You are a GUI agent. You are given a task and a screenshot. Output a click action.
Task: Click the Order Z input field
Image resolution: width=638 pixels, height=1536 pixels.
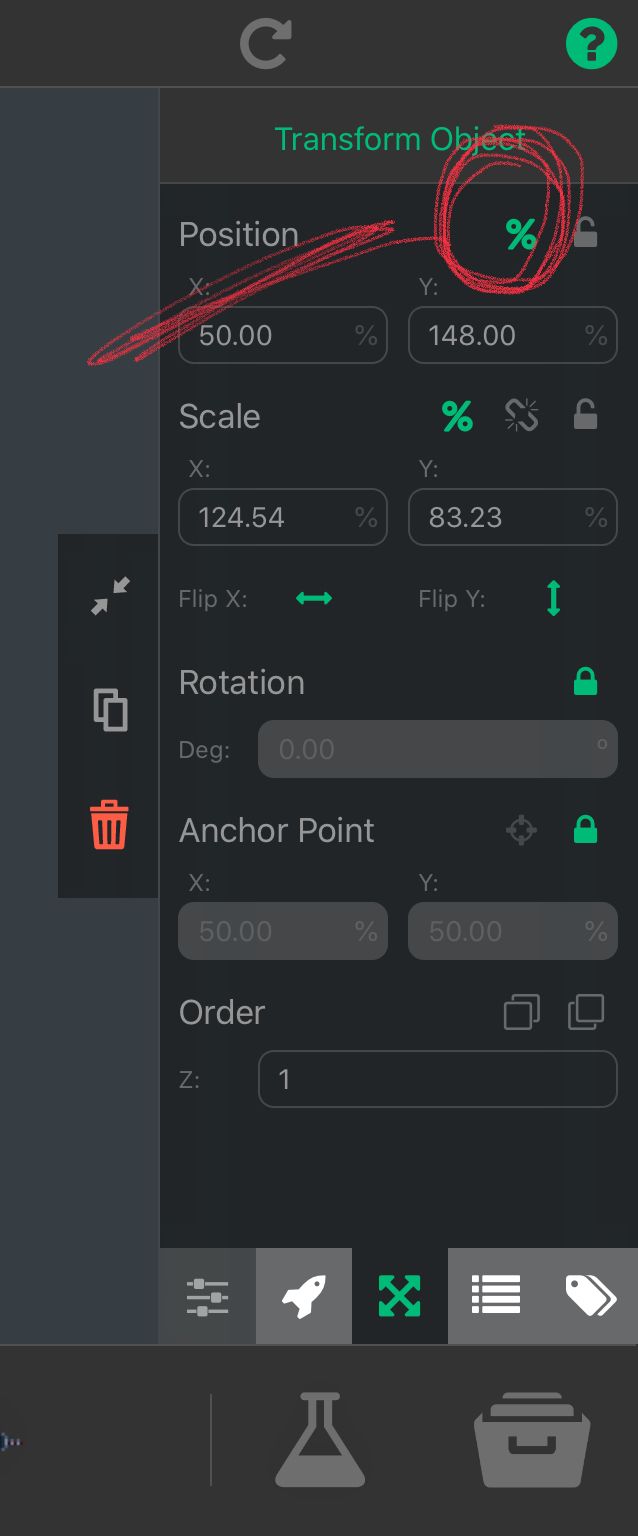(x=437, y=1079)
